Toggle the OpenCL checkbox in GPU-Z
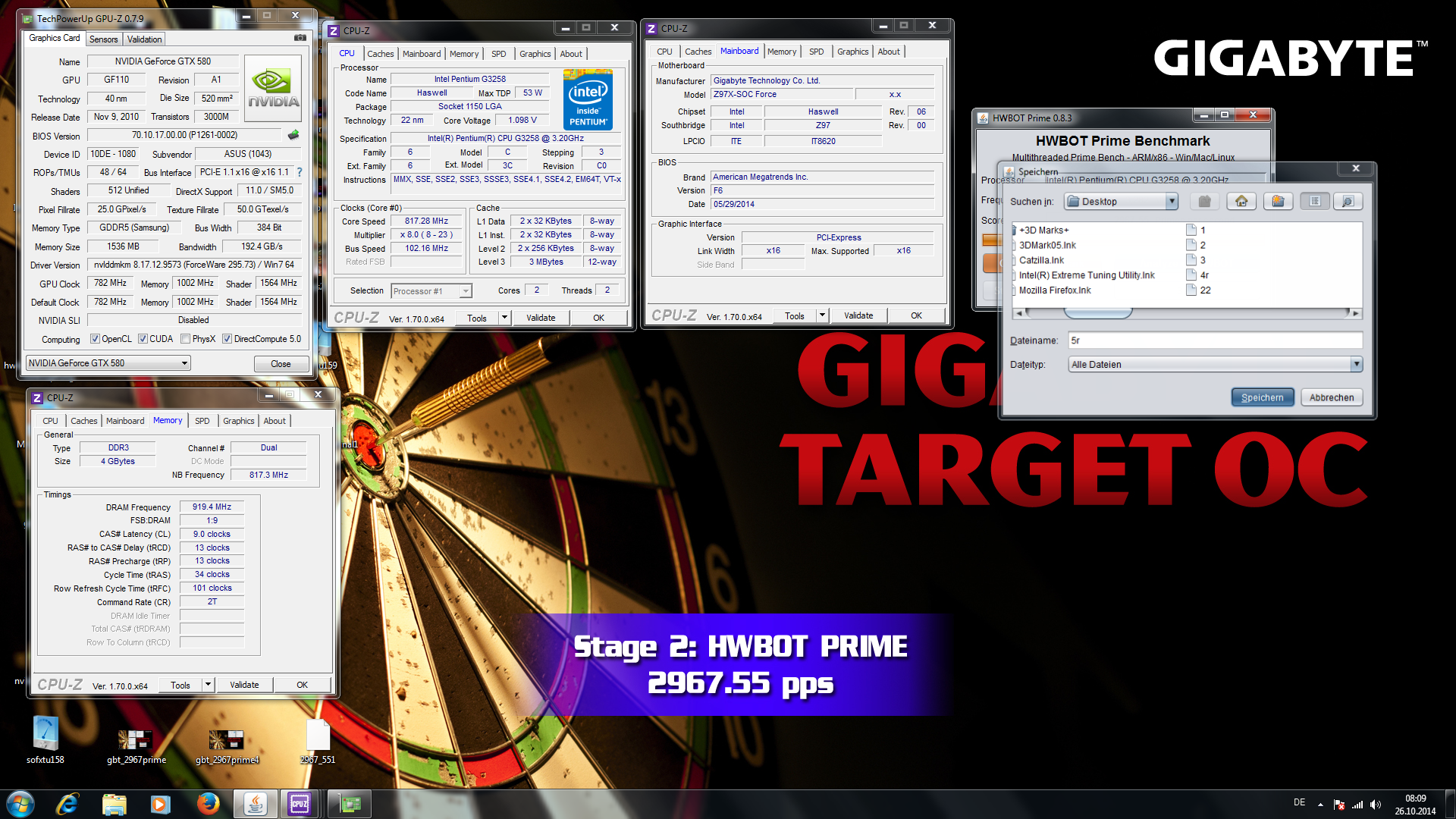Screen dimensions: 1456x819 coord(95,339)
